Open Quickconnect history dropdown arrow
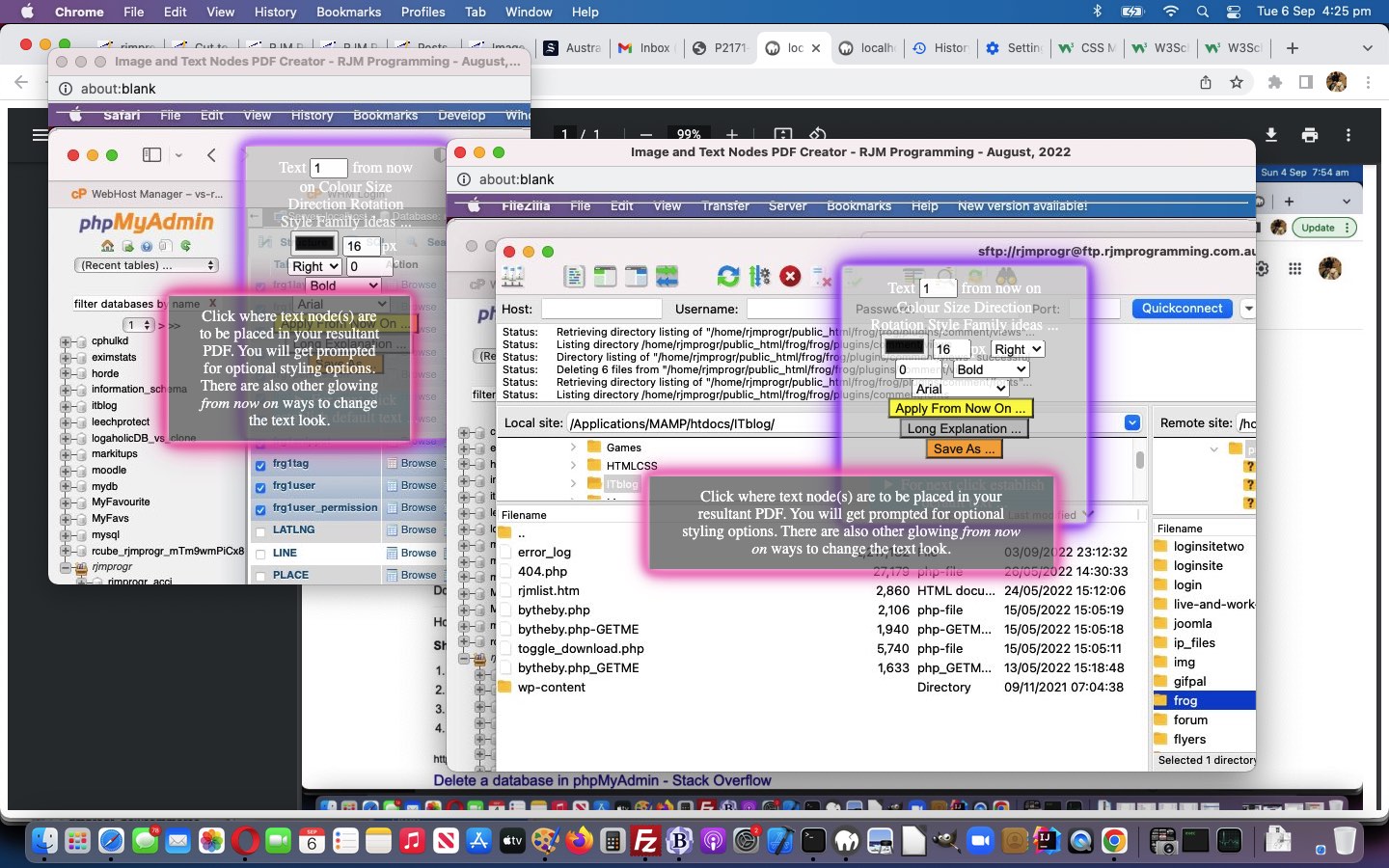The image size is (1389, 868). coord(1248,309)
